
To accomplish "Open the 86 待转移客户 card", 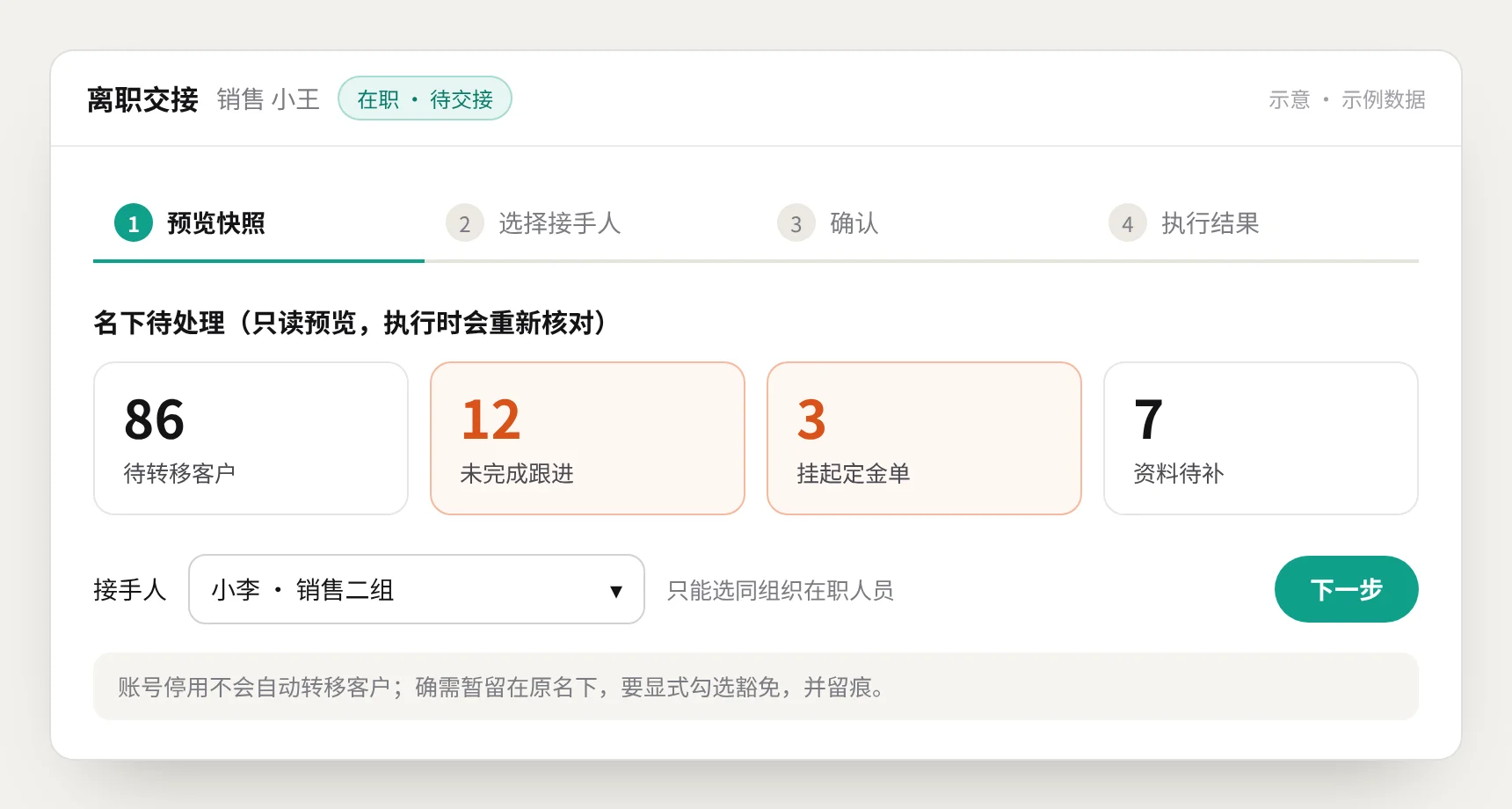I will tap(251, 438).
